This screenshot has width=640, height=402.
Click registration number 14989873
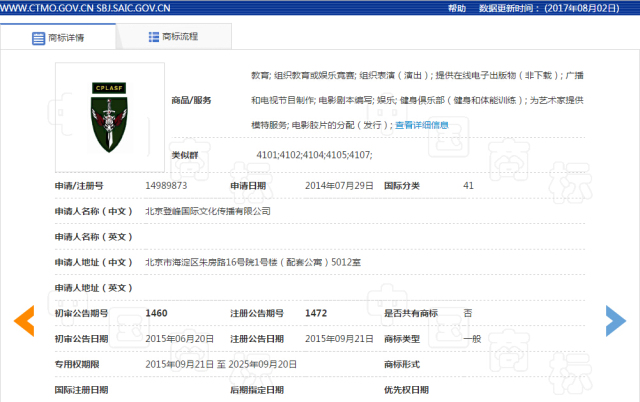(167, 186)
